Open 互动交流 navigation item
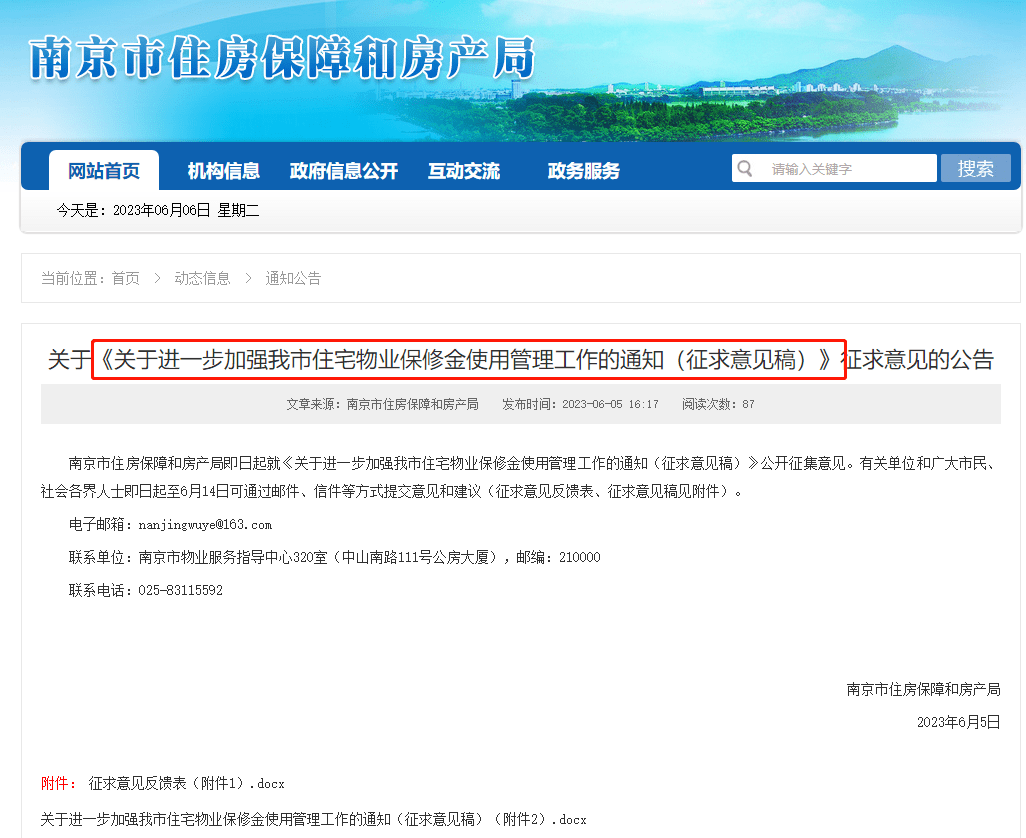Viewport: 1026px width, 838px height. point(464,171)
